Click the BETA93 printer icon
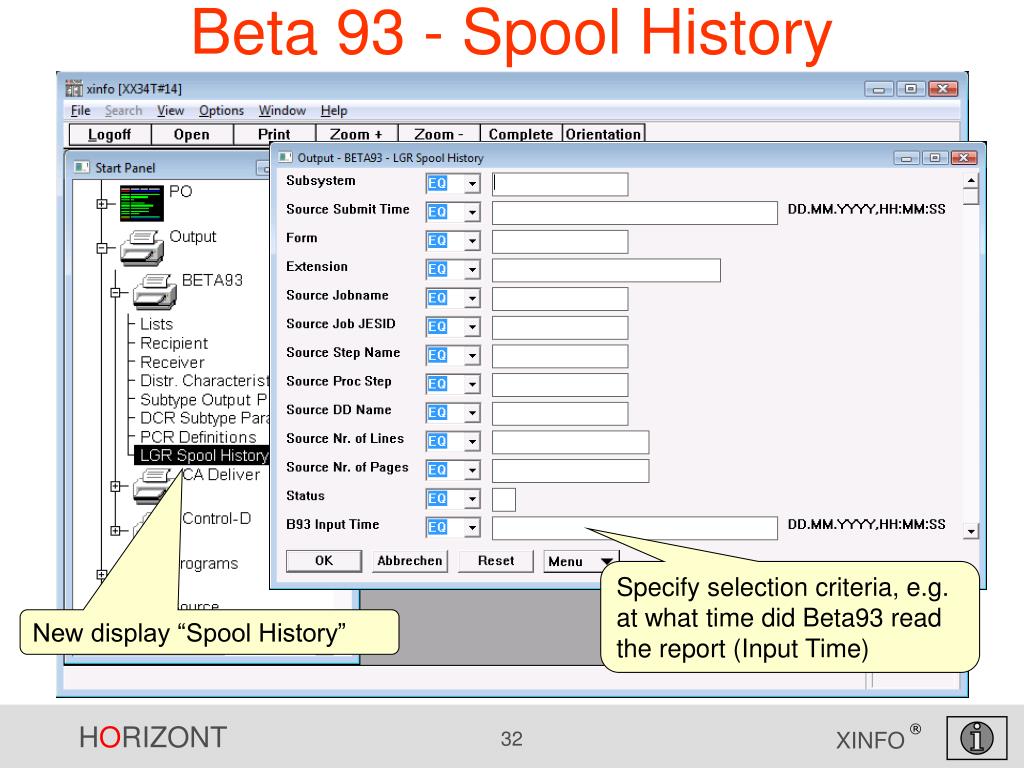The height and width of the screenshot is (768, 1024). [x=155, y=291]
